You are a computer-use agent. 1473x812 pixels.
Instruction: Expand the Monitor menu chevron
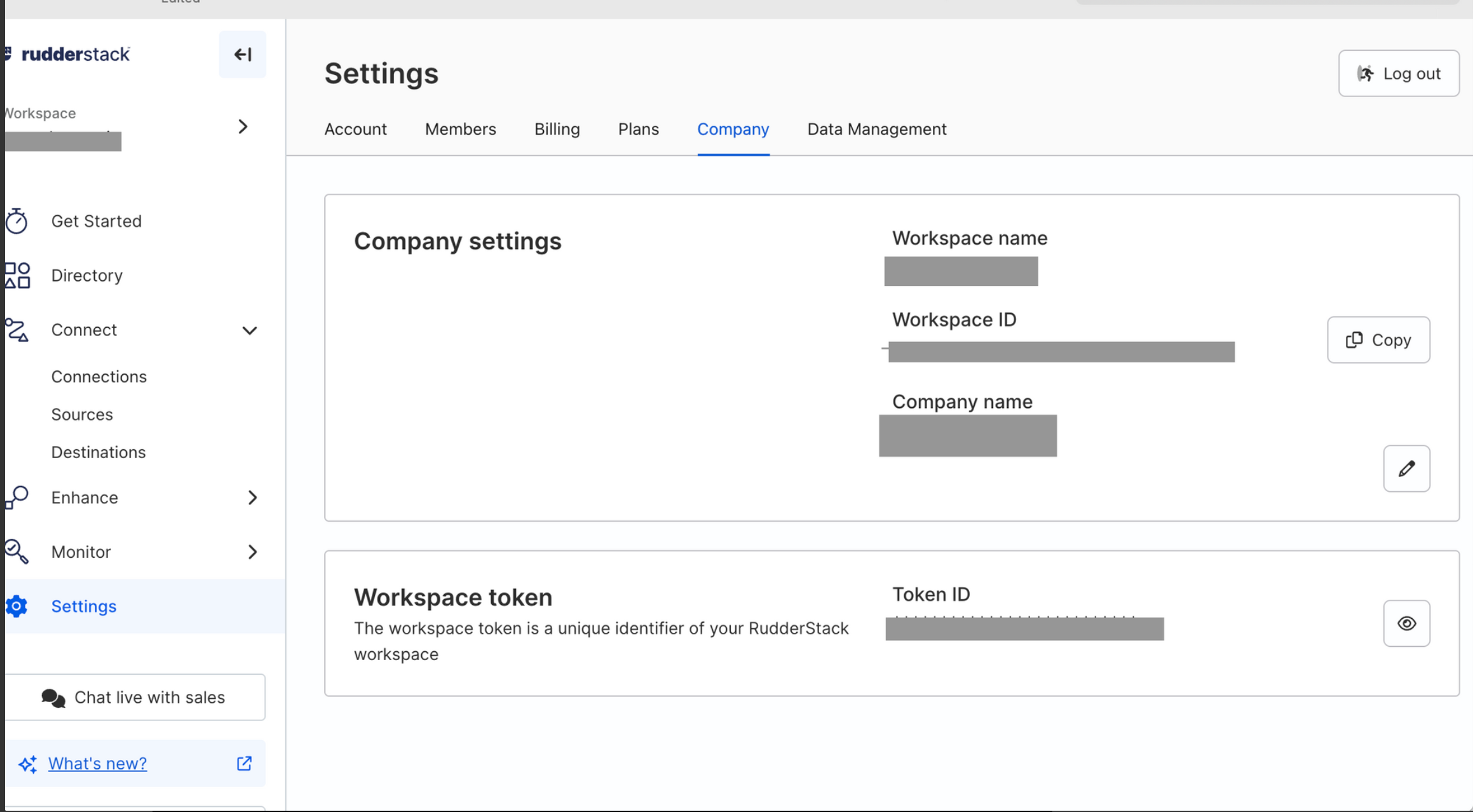pyautogui.click(x=252, y=551)
